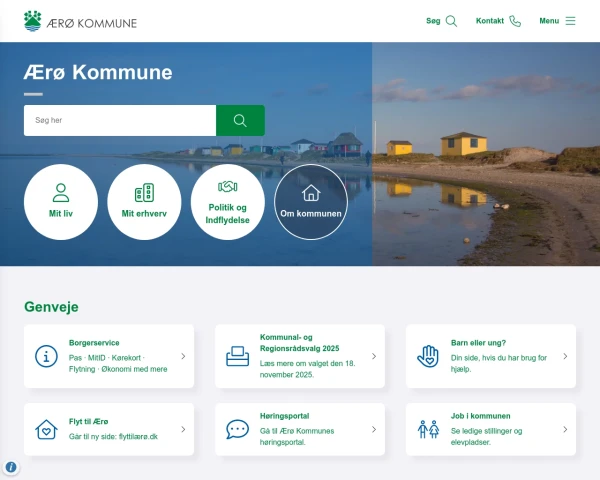Open the hamburger Menu

pos(570,21)
